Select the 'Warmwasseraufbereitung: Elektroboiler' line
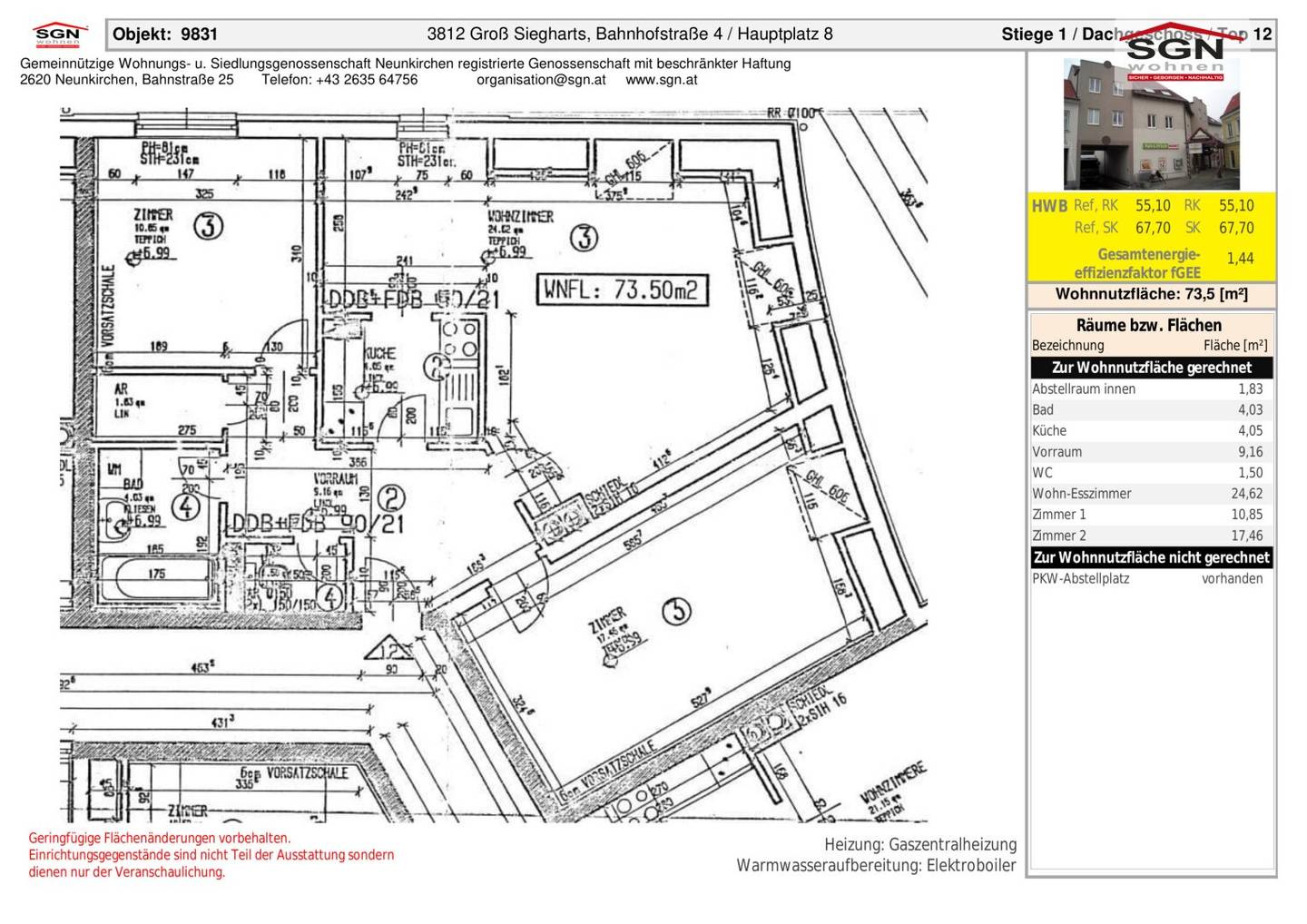This screenshot has height=924, width=1307. point(877,865)
